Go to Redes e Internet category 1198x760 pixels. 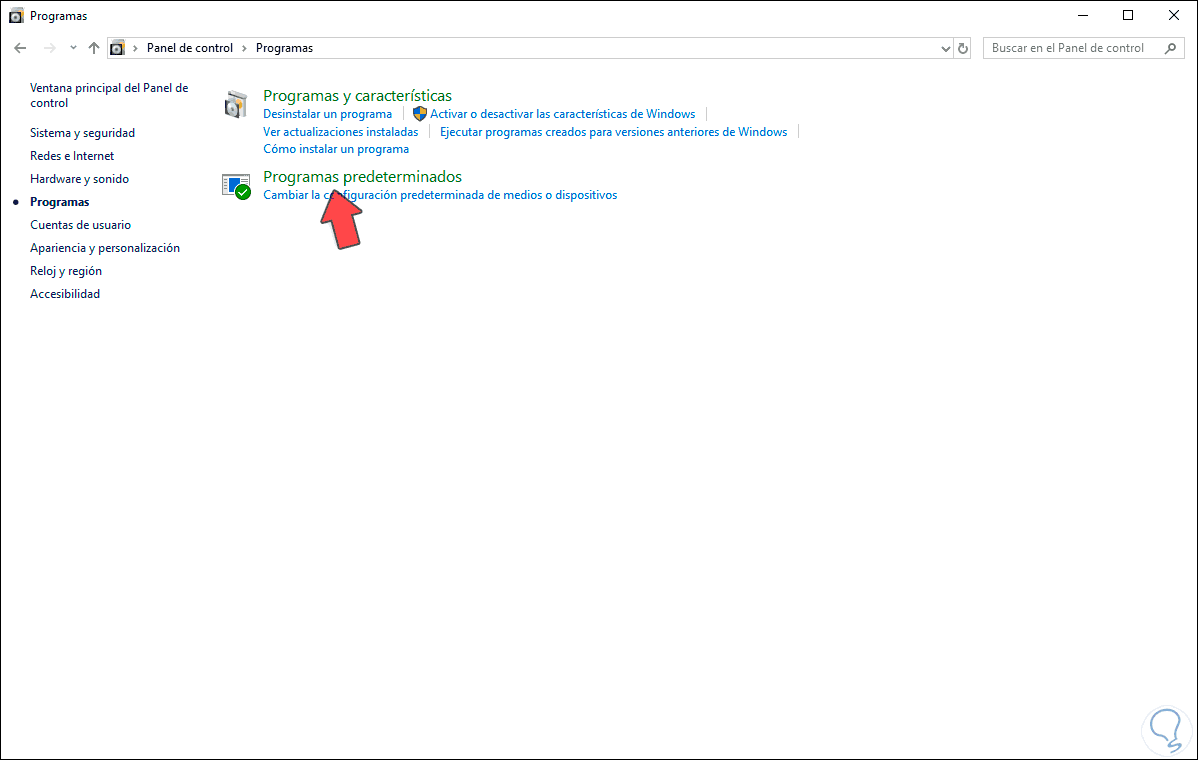tap(72, 156)
